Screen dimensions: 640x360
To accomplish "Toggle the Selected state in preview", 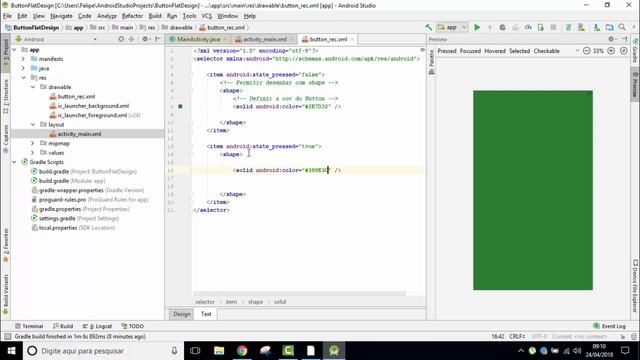I will pyautogui.click(x=520, y=51).
